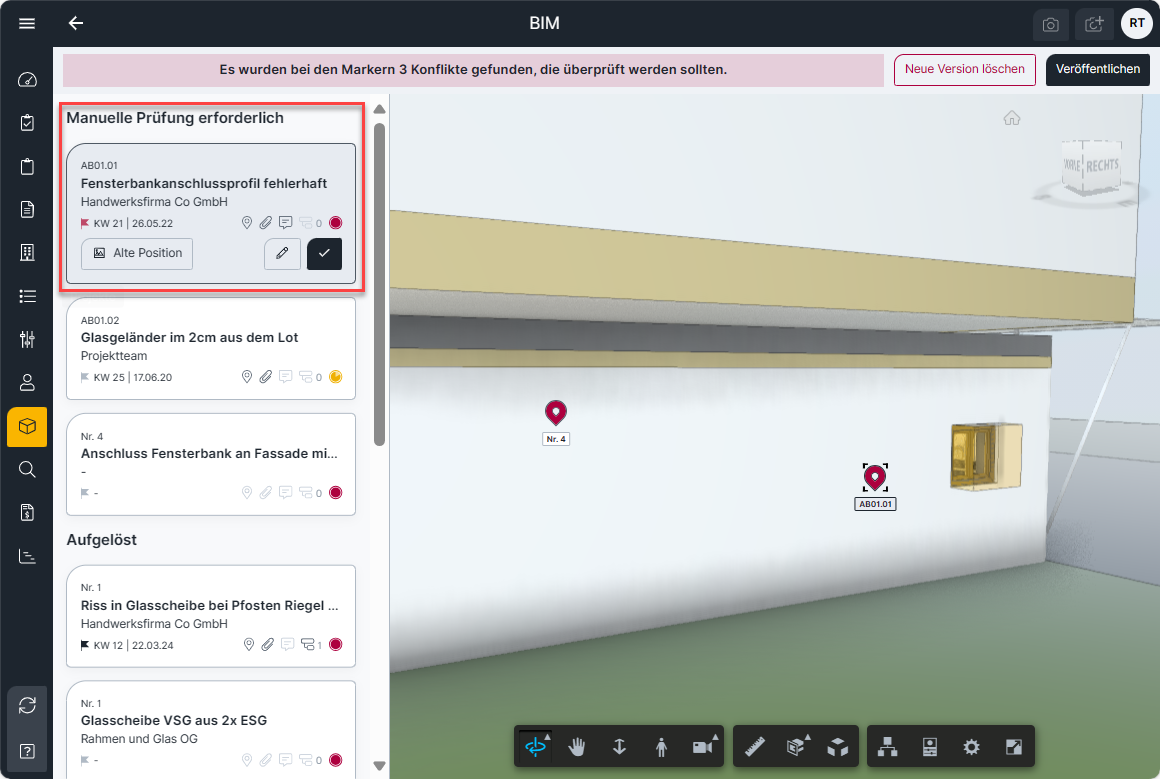Open the model browser hierarchy icon
This screenshot has height=779, width=1160.
tap(888, 747)
